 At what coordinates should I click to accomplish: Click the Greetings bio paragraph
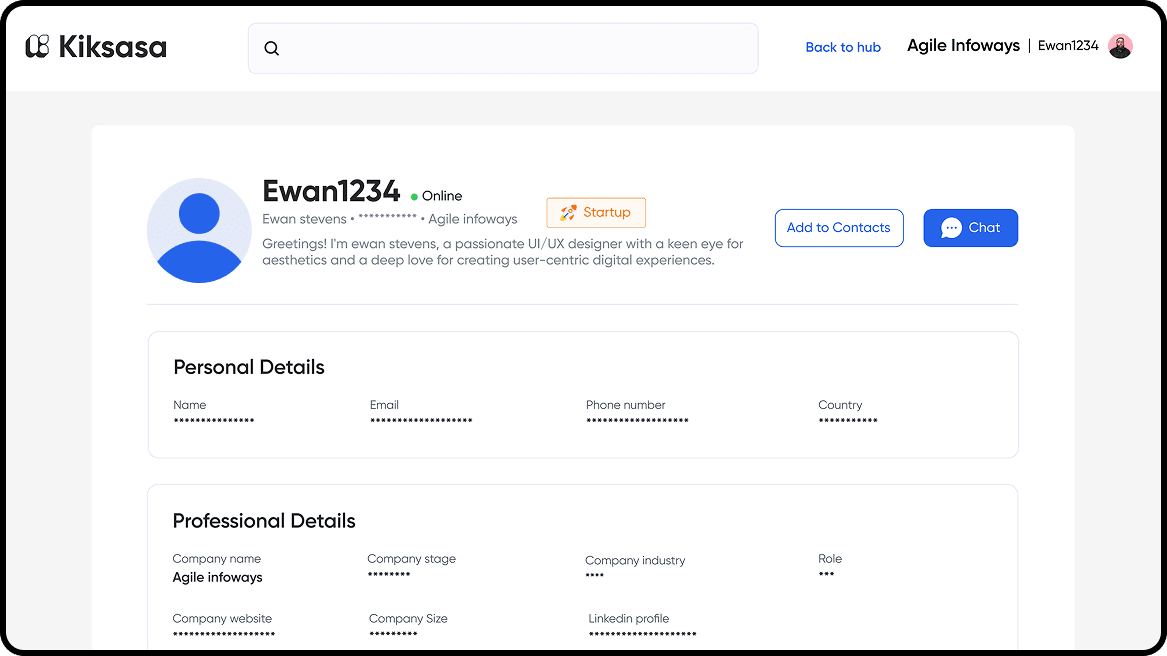tap(503, 252)
